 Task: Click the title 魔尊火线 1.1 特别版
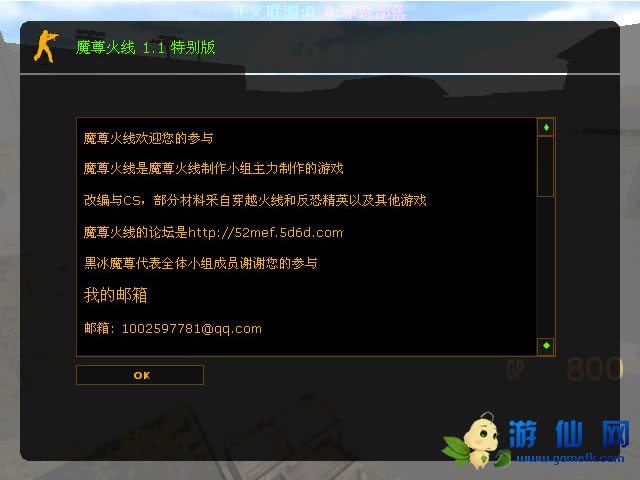point(145,48)
